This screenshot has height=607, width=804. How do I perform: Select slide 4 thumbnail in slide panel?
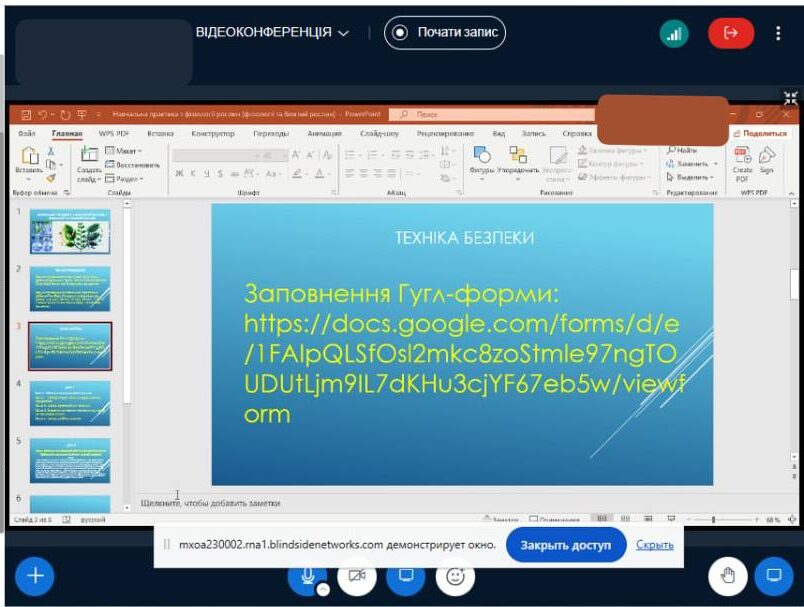70,403
